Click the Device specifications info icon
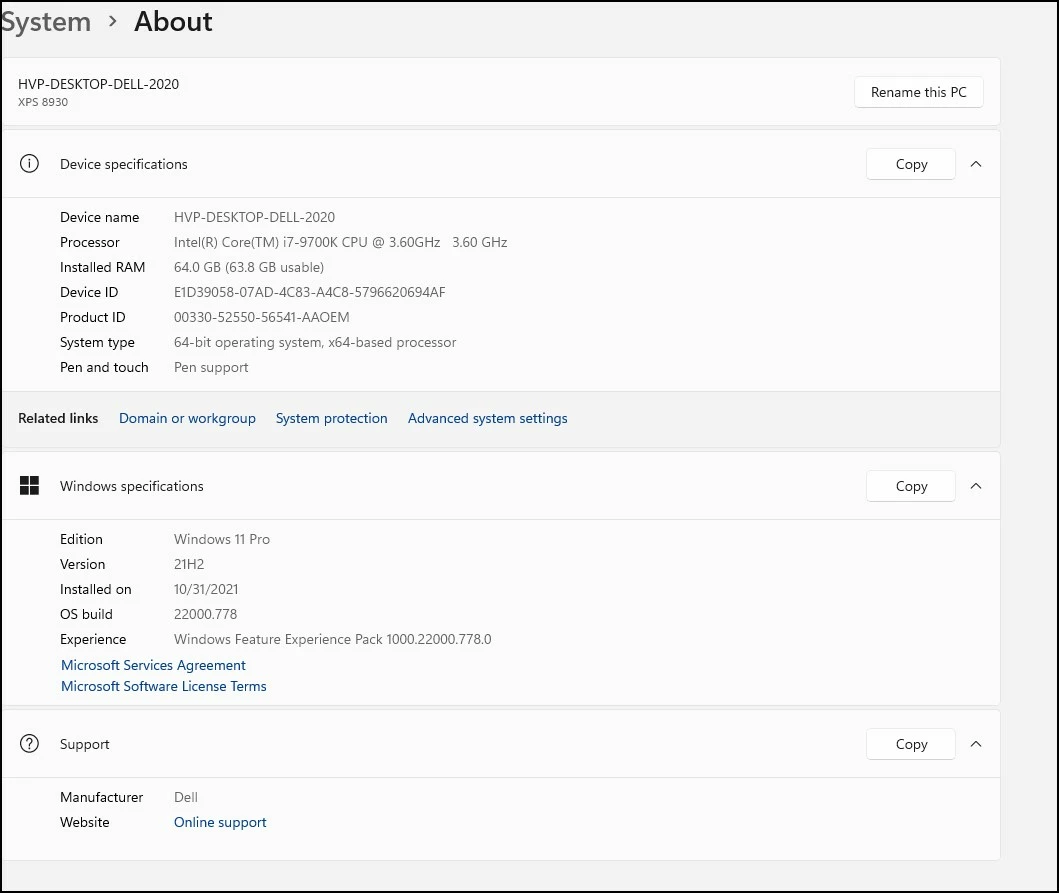Image resolution: width=1059 pixels, height=893 pixels. pos(29,163)
